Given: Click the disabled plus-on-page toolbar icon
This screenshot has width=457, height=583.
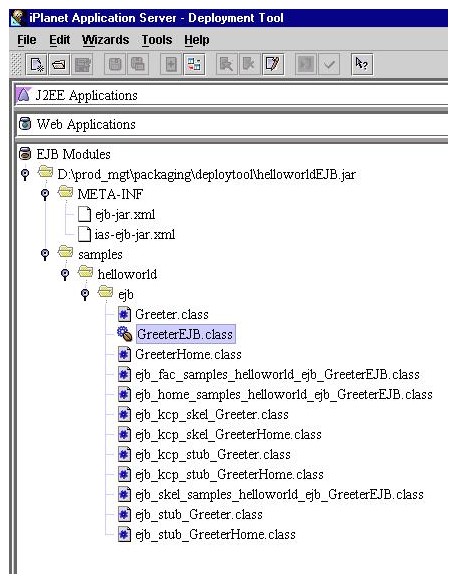Looking at the screenshot, I should pos(171,65).
